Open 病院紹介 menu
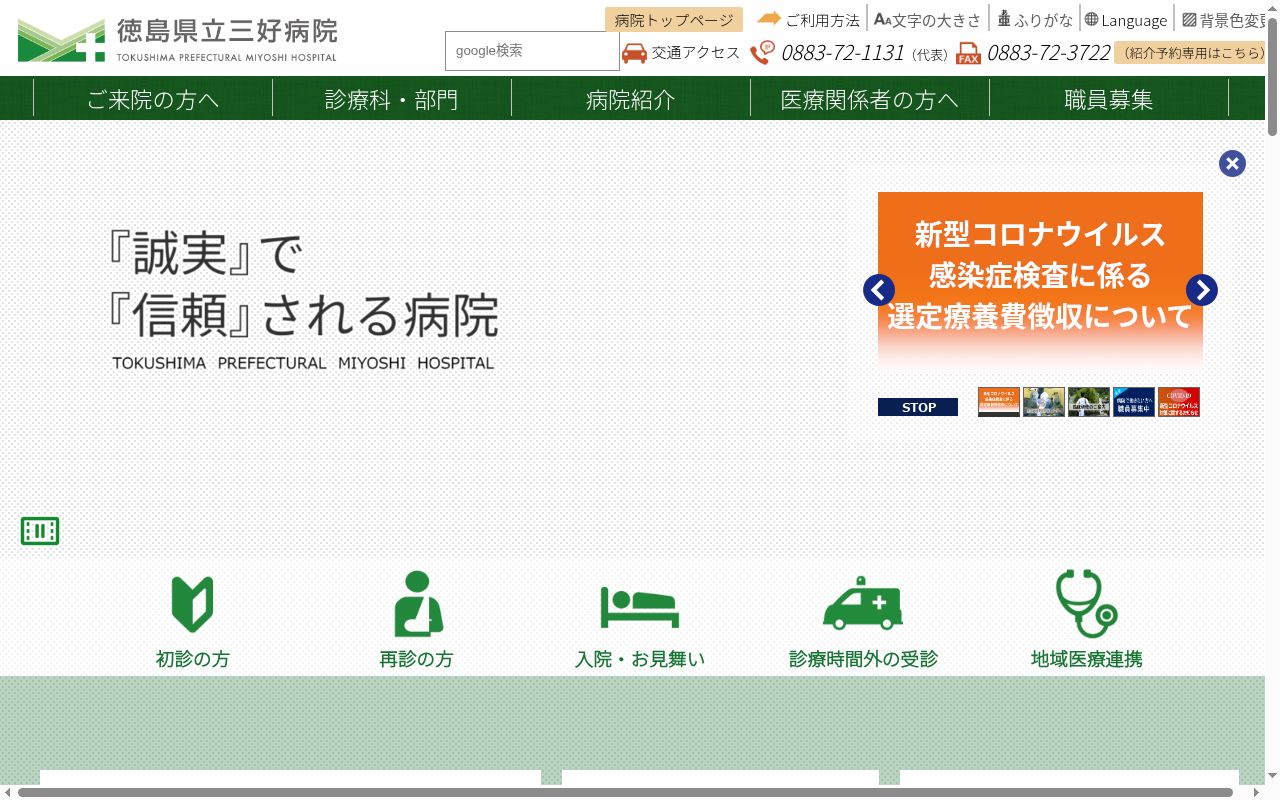Screen dimensions: 1280x800 click(631, 98)
